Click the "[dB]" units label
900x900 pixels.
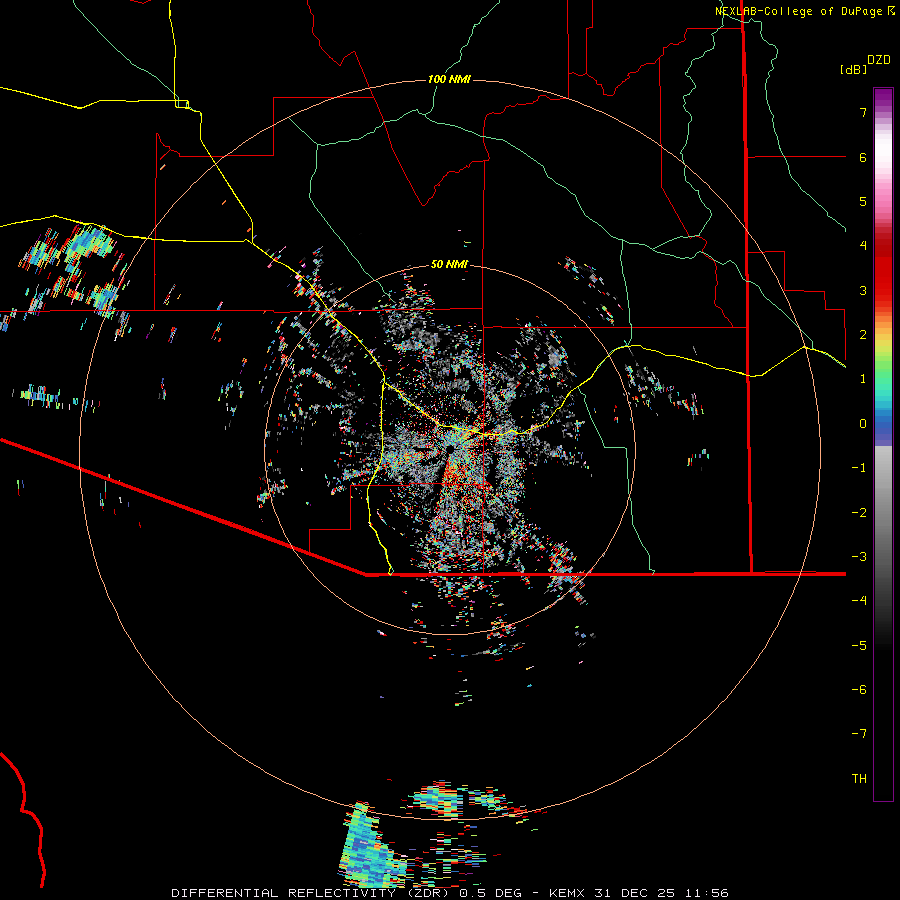pyautogui.click(x=854, y=69)
